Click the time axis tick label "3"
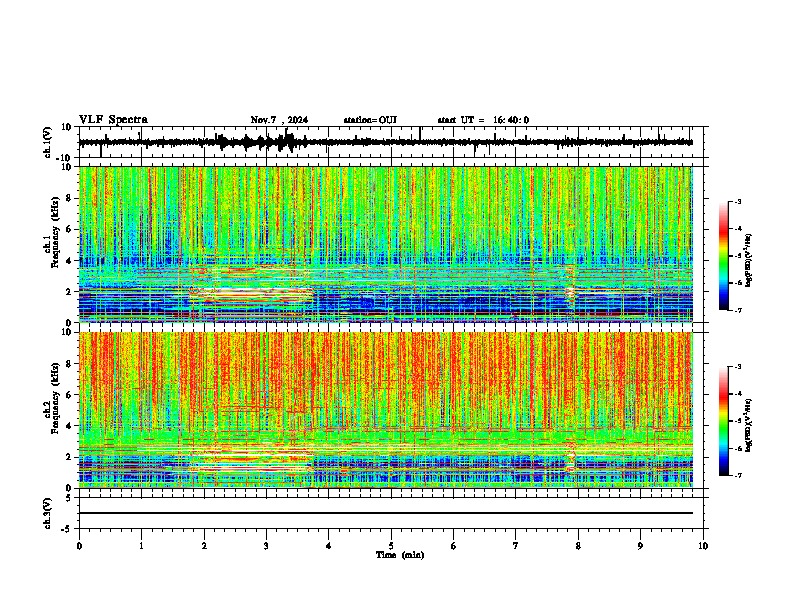The width and height of the screenshot is (792, 612). [x=266, y=546]
